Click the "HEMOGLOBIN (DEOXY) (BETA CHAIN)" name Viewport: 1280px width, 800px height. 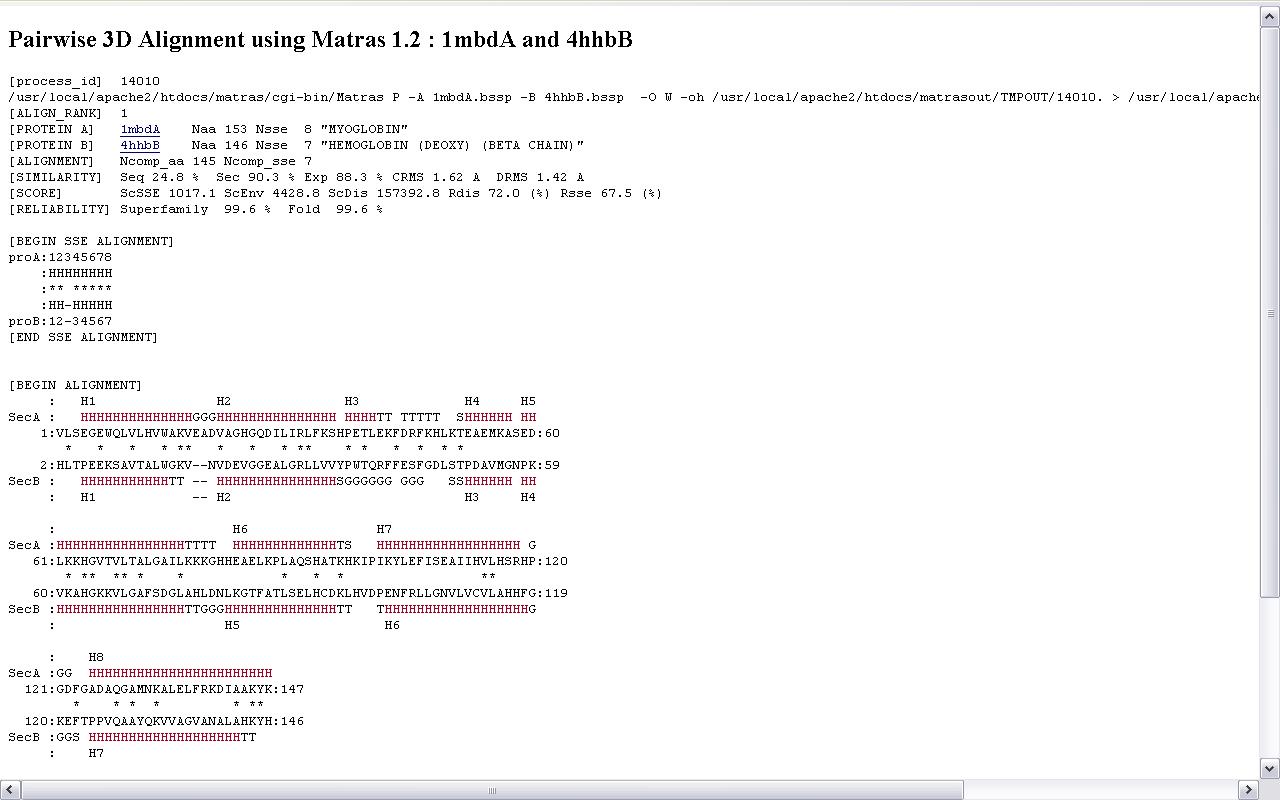[x=452, y=145]
